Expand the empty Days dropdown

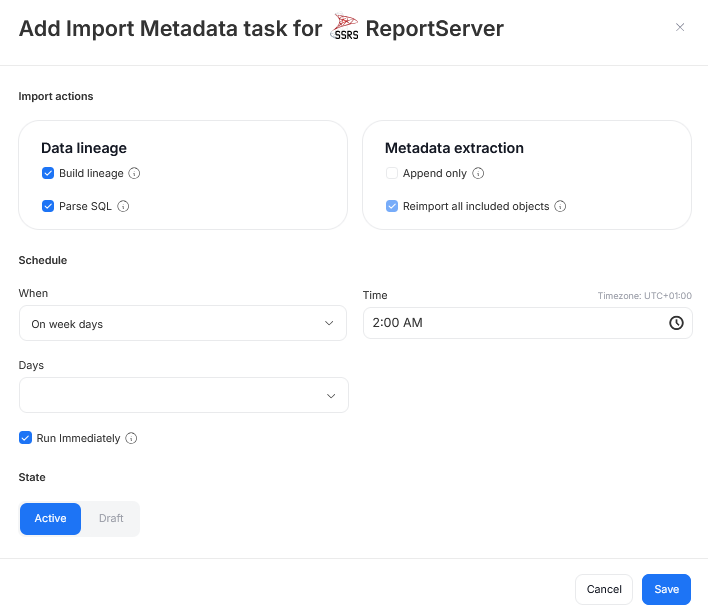183,395
